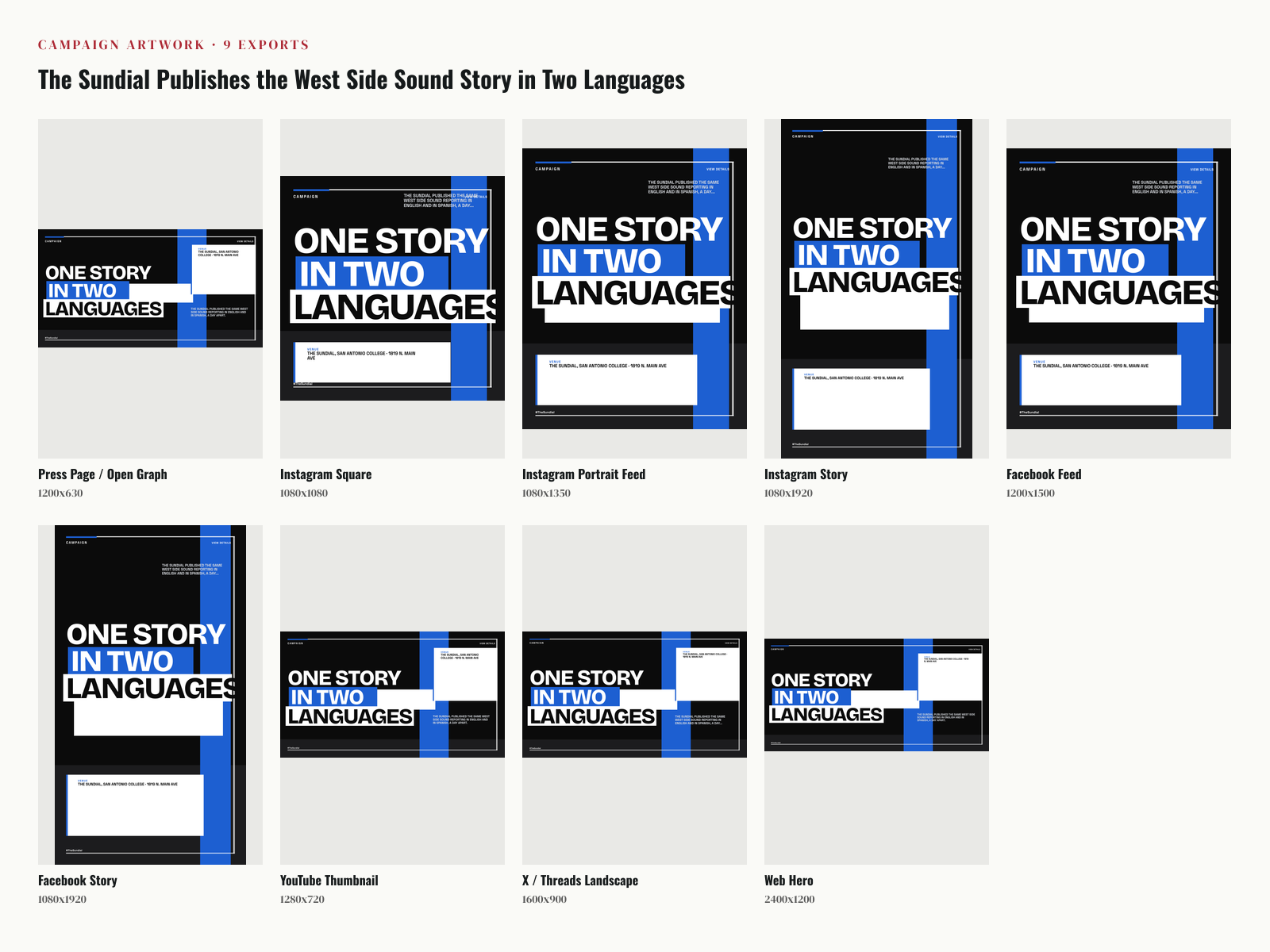Click the Facebook Story caption text
The image size is (1270, 952).
click(78, 881)
